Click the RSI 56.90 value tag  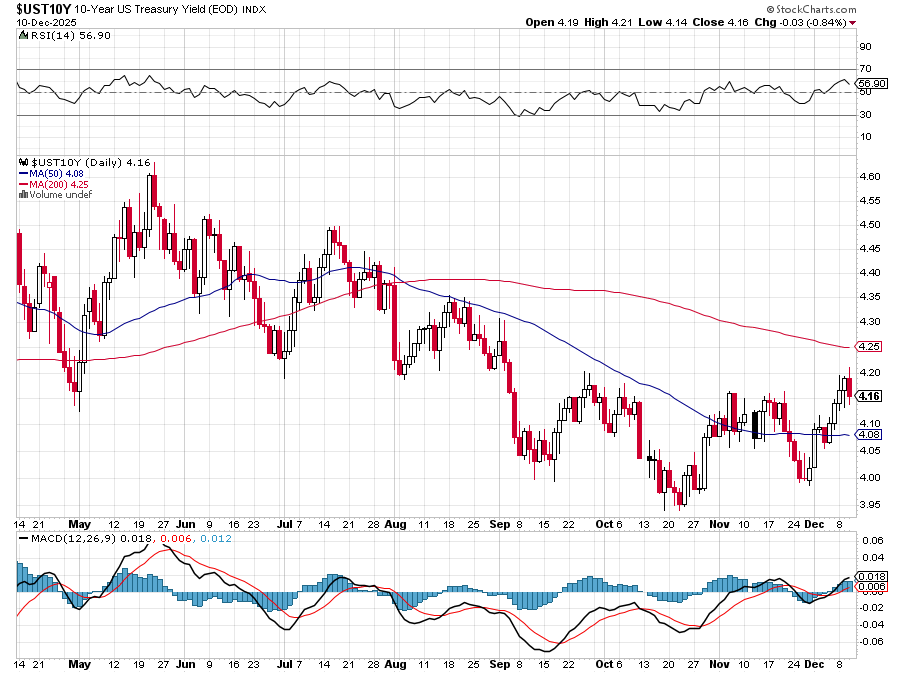coord(871,83)
